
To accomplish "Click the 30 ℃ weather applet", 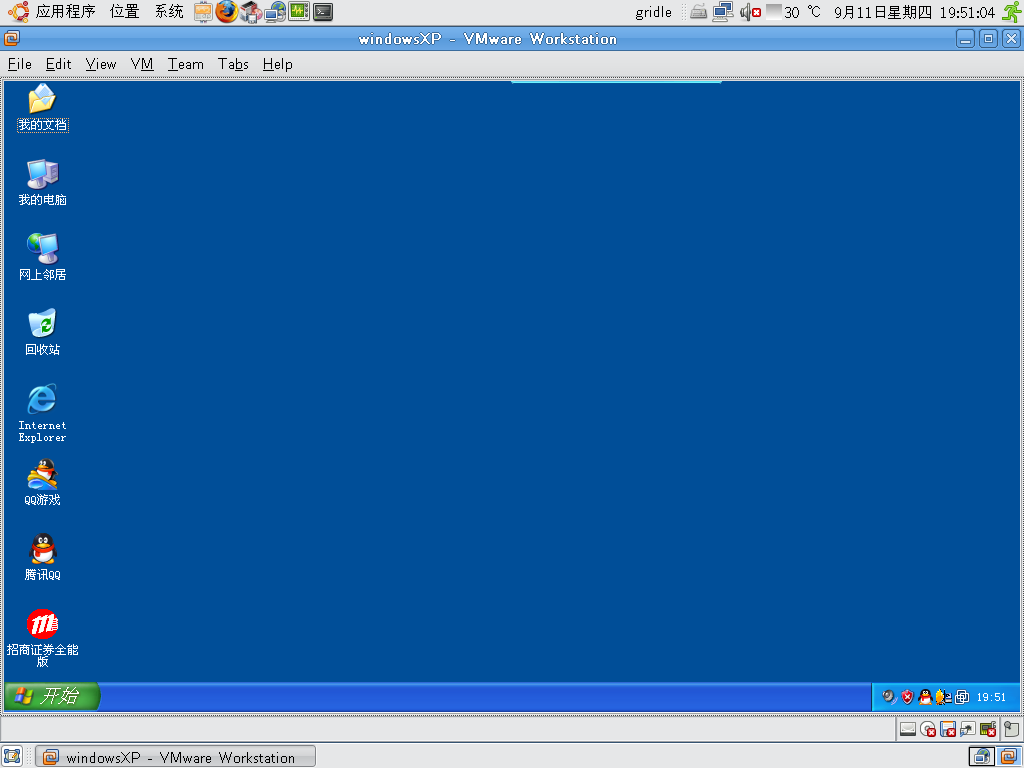I will click(793, 12).
